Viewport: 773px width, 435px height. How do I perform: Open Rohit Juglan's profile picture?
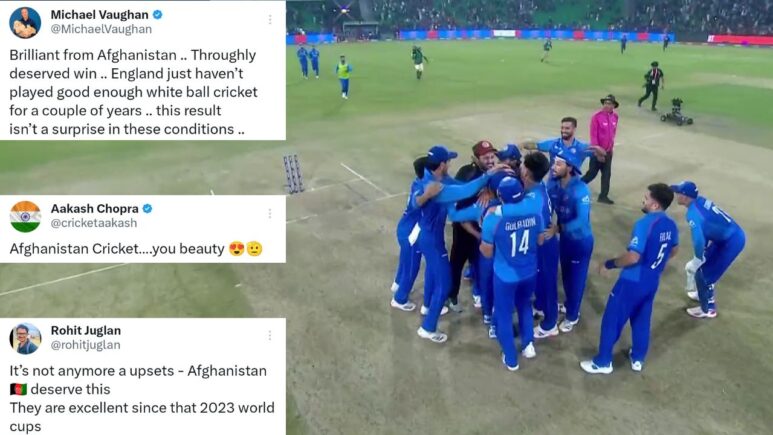(x=25, y=339)
